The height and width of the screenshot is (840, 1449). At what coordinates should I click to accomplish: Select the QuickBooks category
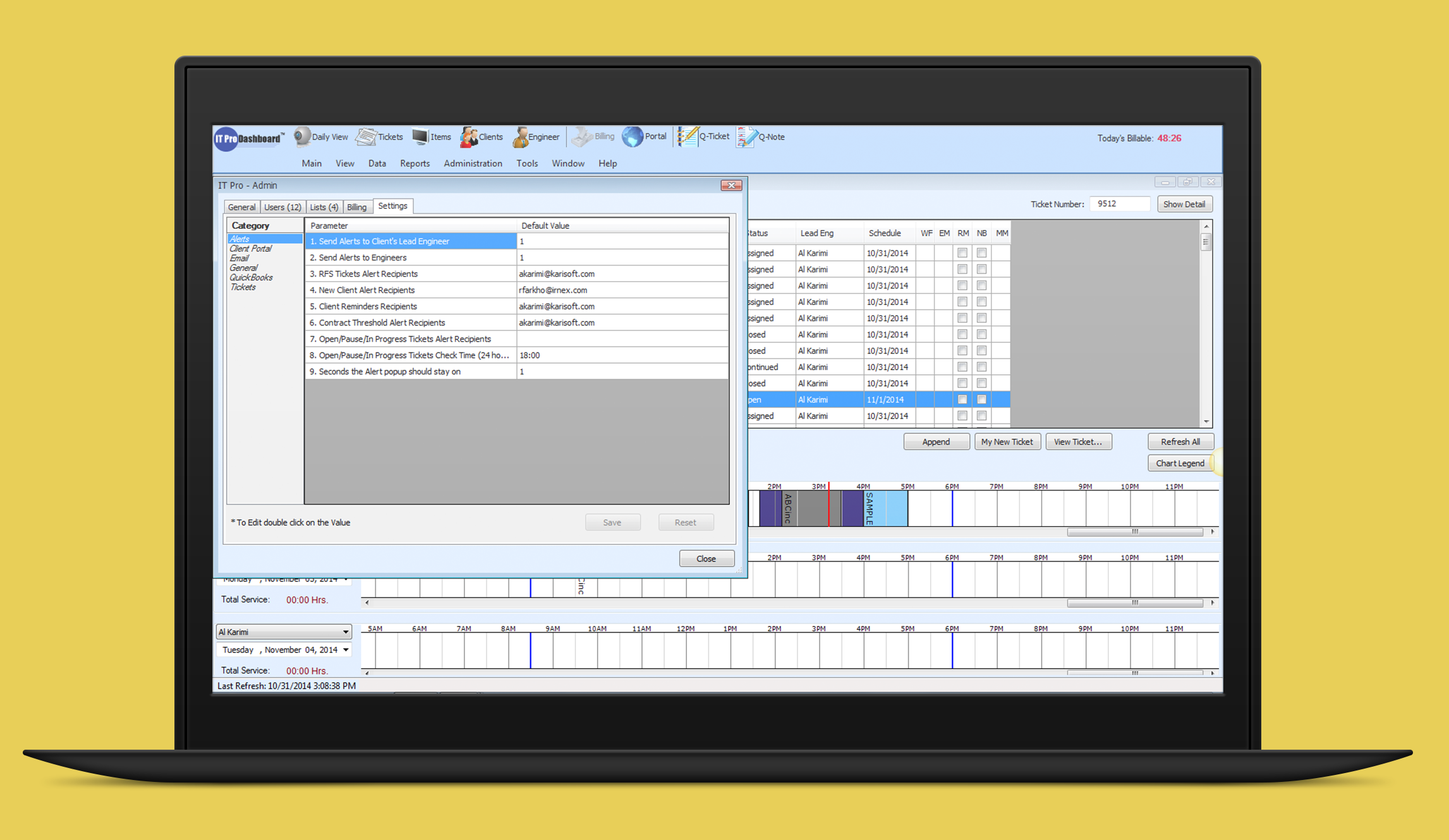pyautogui.click(x=251, y=277)
